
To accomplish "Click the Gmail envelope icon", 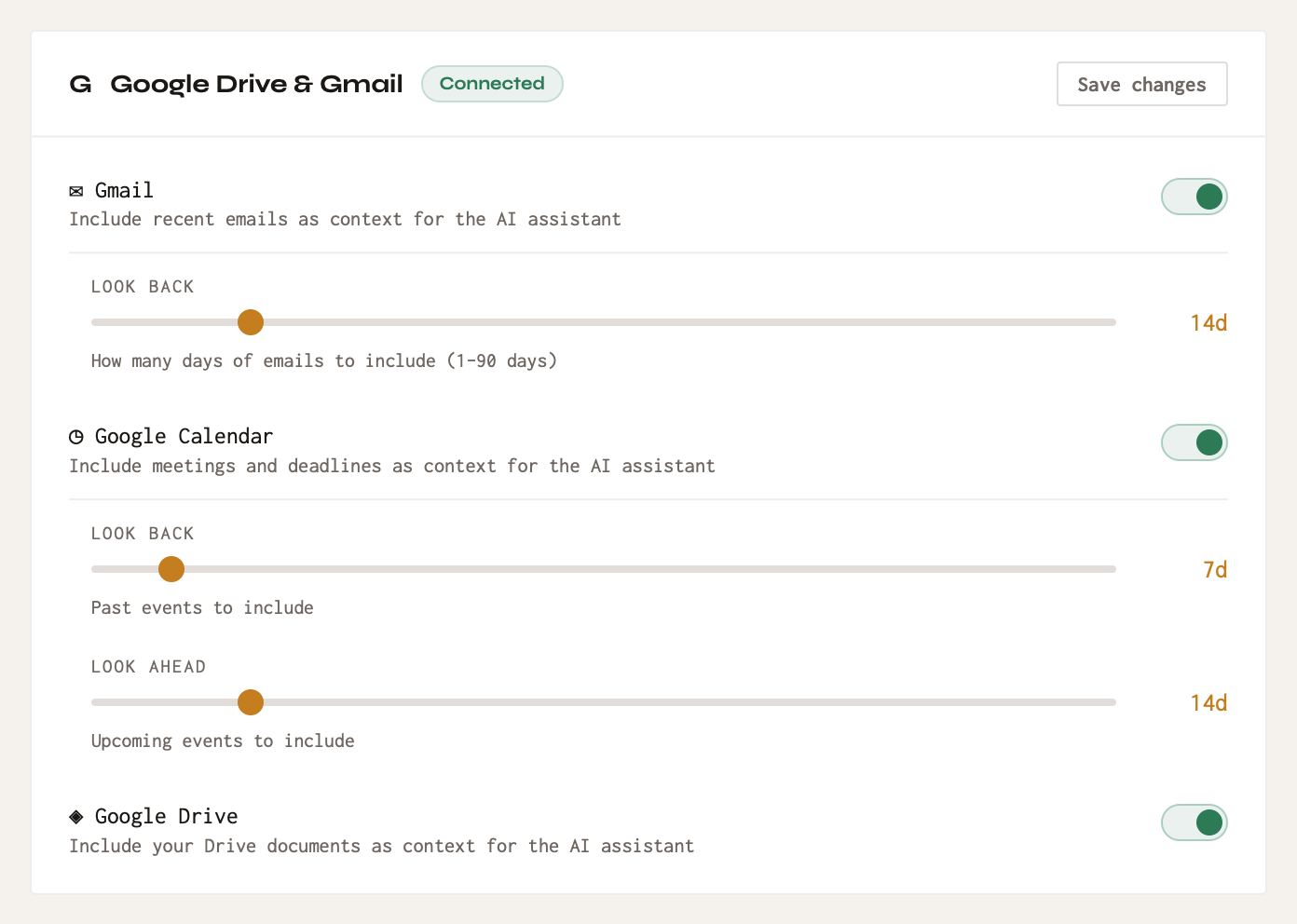I will [x=76, y=191].
